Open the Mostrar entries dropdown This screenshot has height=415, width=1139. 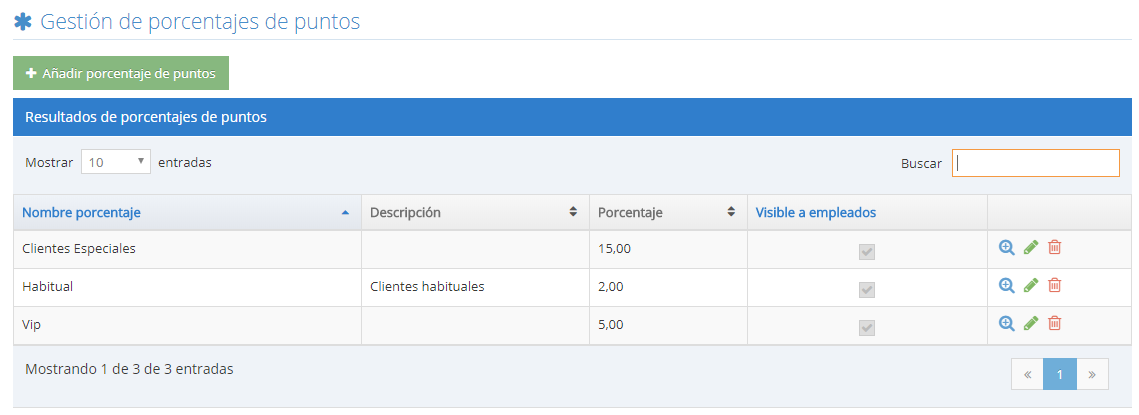point(116,162)
